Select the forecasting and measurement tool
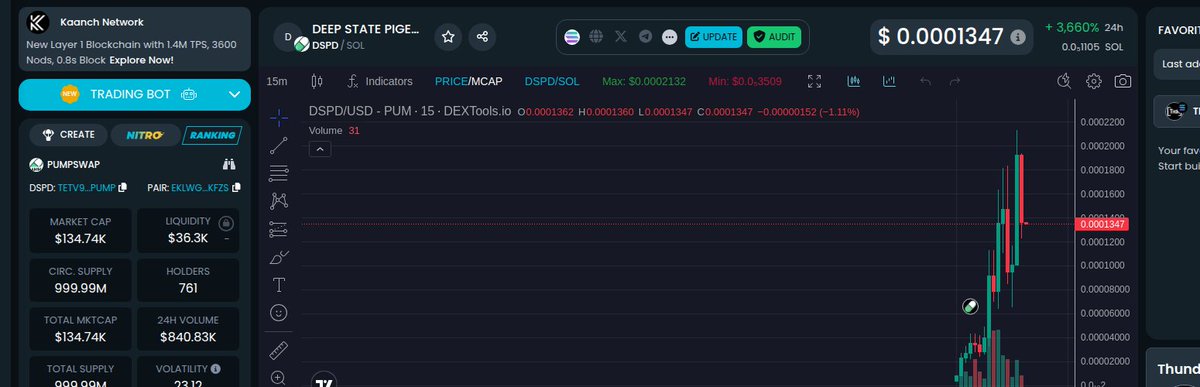The width and height of the screenshot is (1200, 387). pos(279,229)
